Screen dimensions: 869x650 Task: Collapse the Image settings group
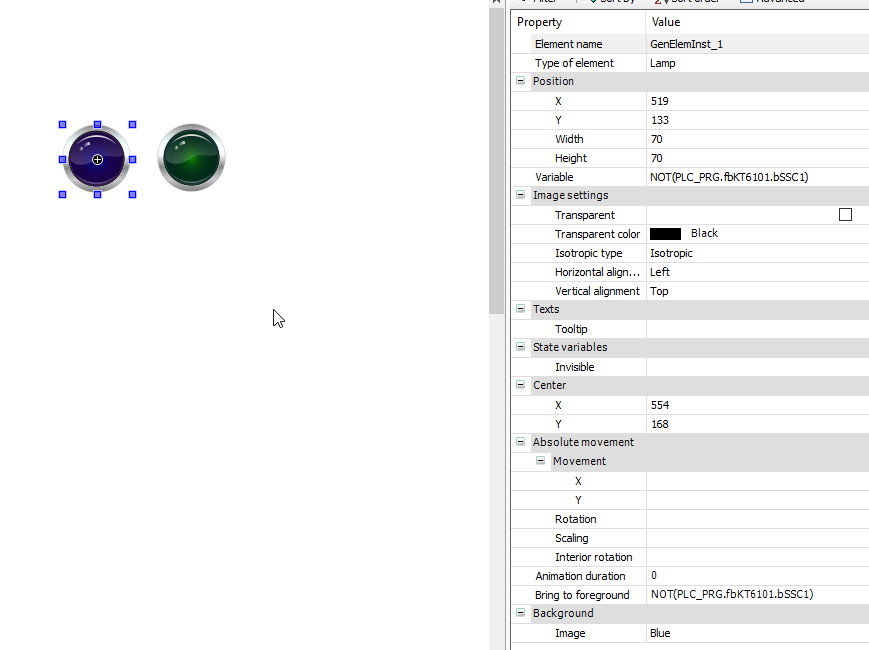[521, 195]
